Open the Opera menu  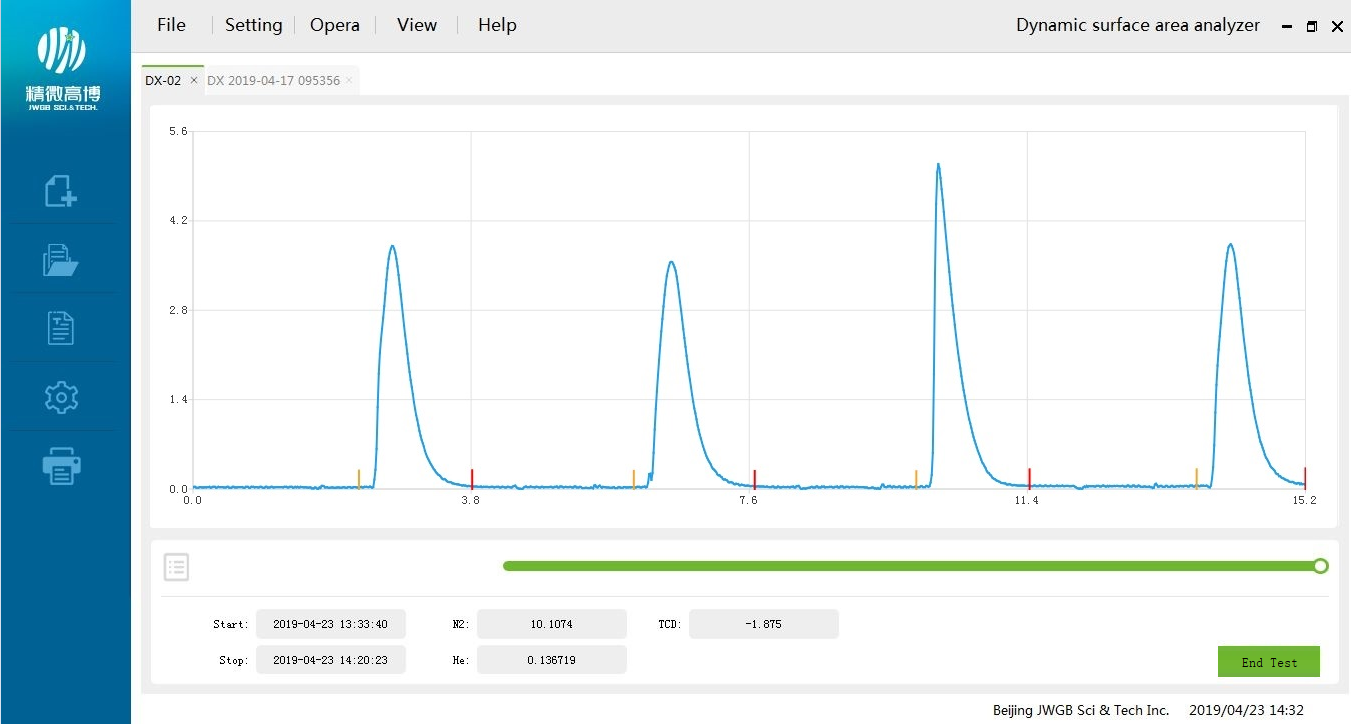[x=334, y=25]
